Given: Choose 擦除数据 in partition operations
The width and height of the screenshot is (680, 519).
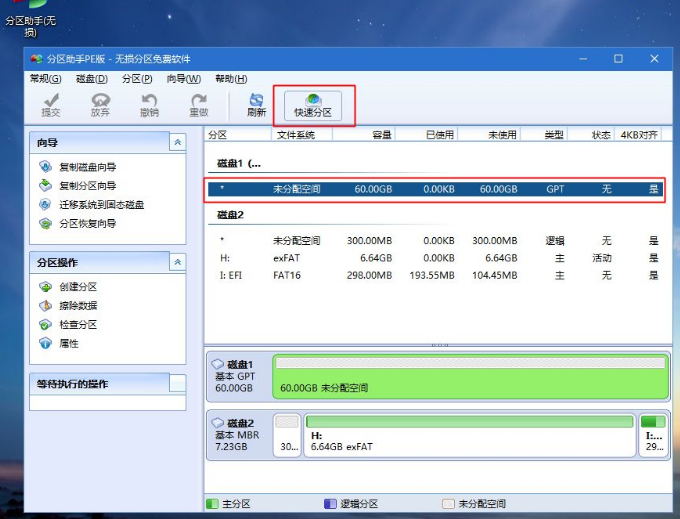Looking at the screenshot, I should tap(77, 306).
